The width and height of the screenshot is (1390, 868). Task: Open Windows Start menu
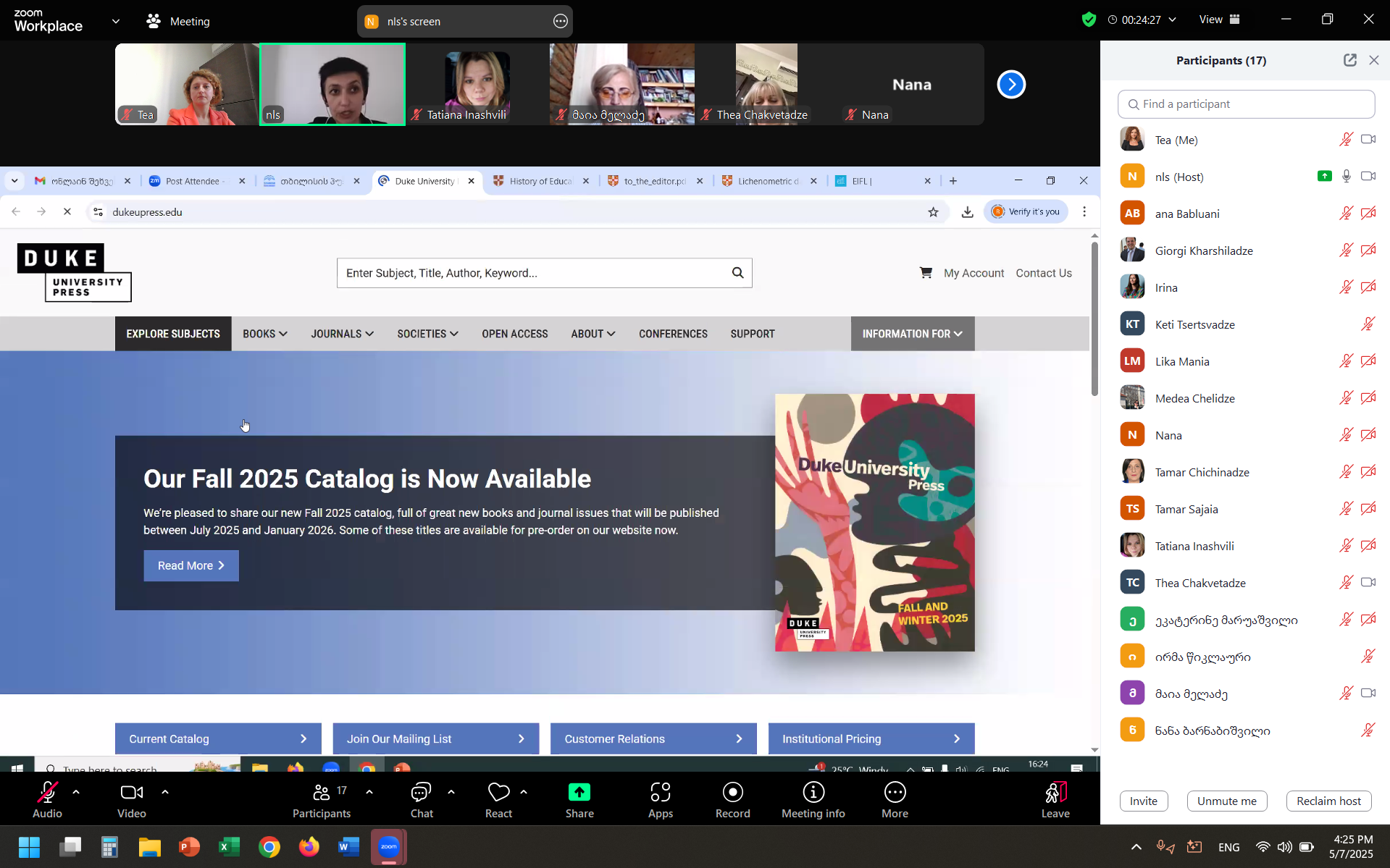tap(29, 847)
